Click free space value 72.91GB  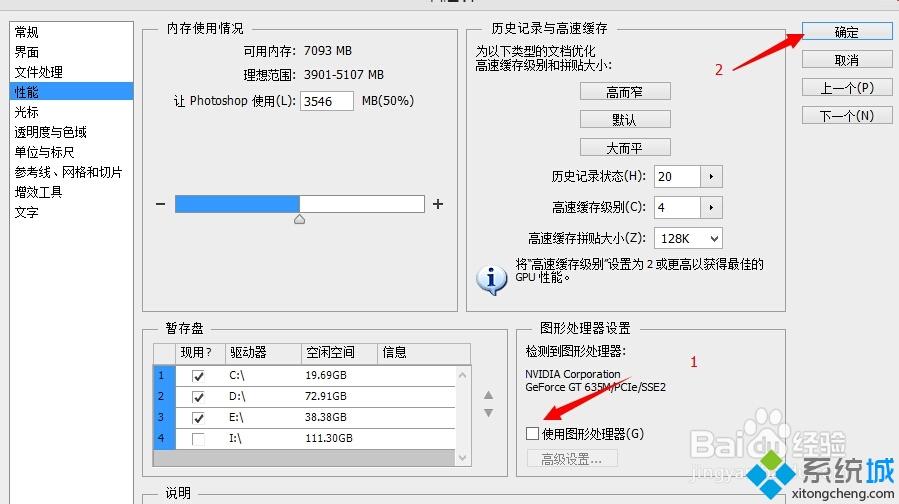pyautogui.click(x=326, y=396)
